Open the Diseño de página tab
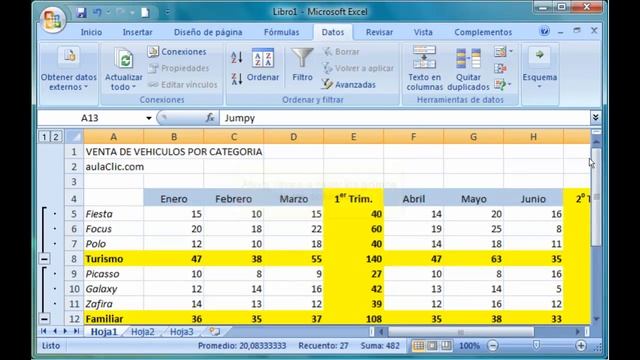This screenshot has height=360, width=640. [208, 32]
